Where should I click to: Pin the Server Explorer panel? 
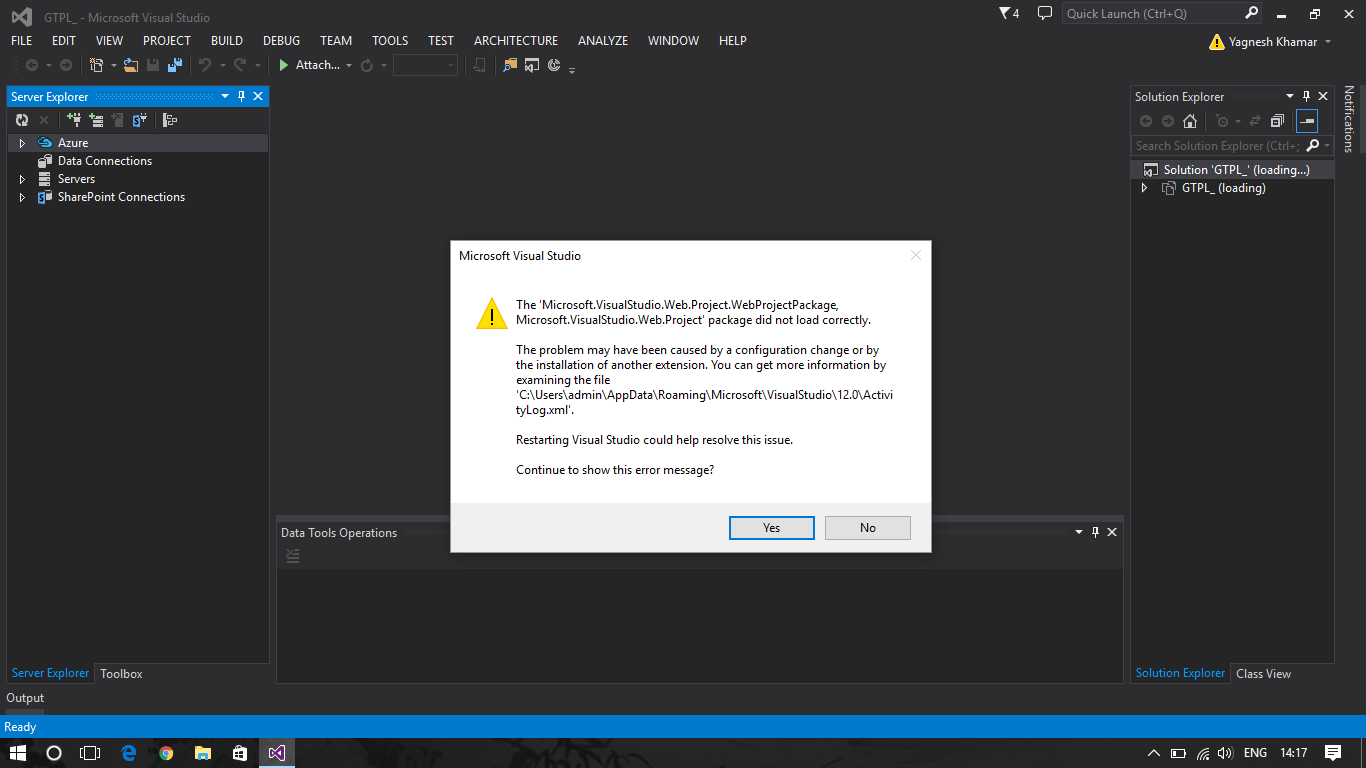point(241,96)
